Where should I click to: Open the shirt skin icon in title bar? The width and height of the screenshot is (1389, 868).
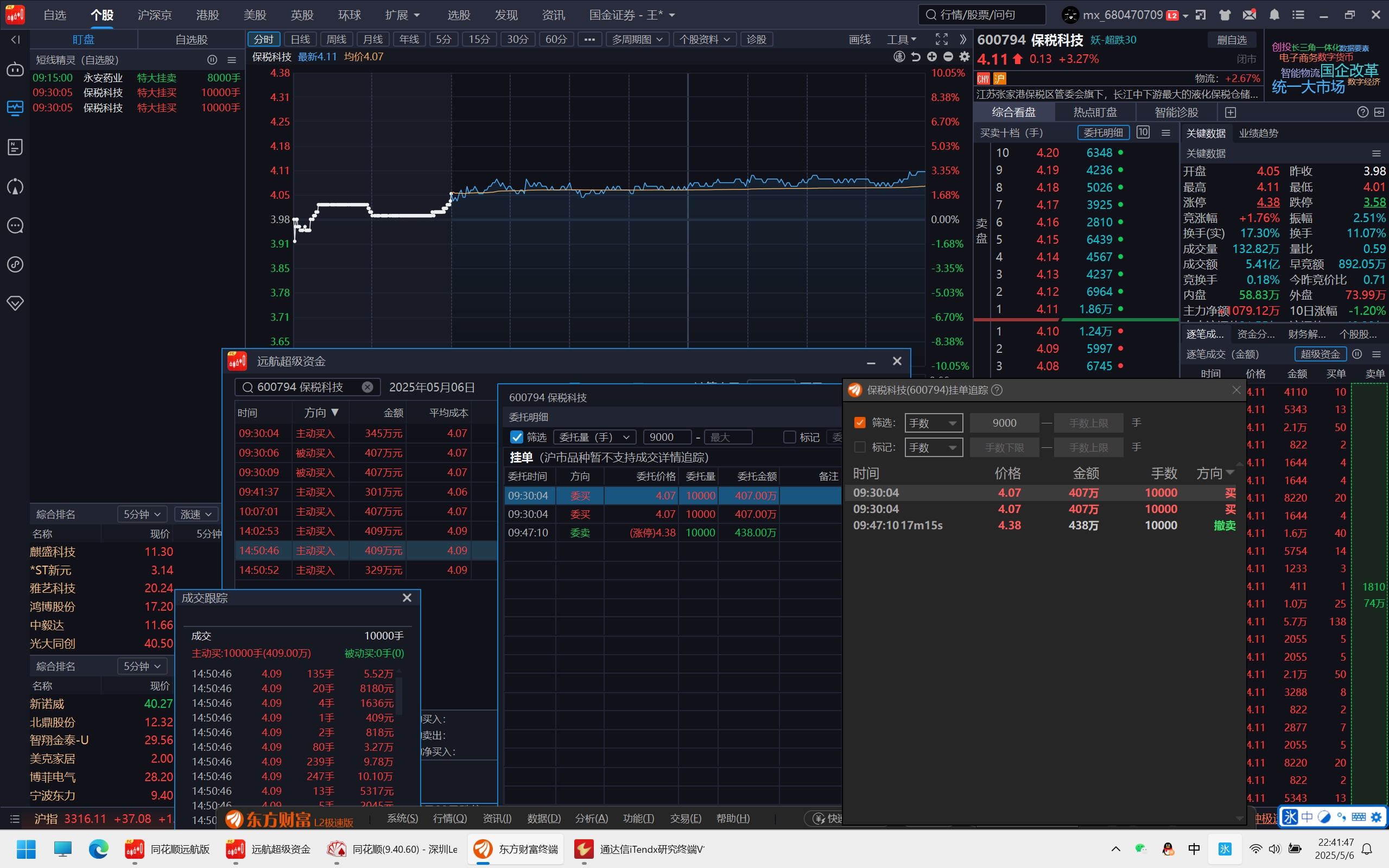tap(1225, 15)
